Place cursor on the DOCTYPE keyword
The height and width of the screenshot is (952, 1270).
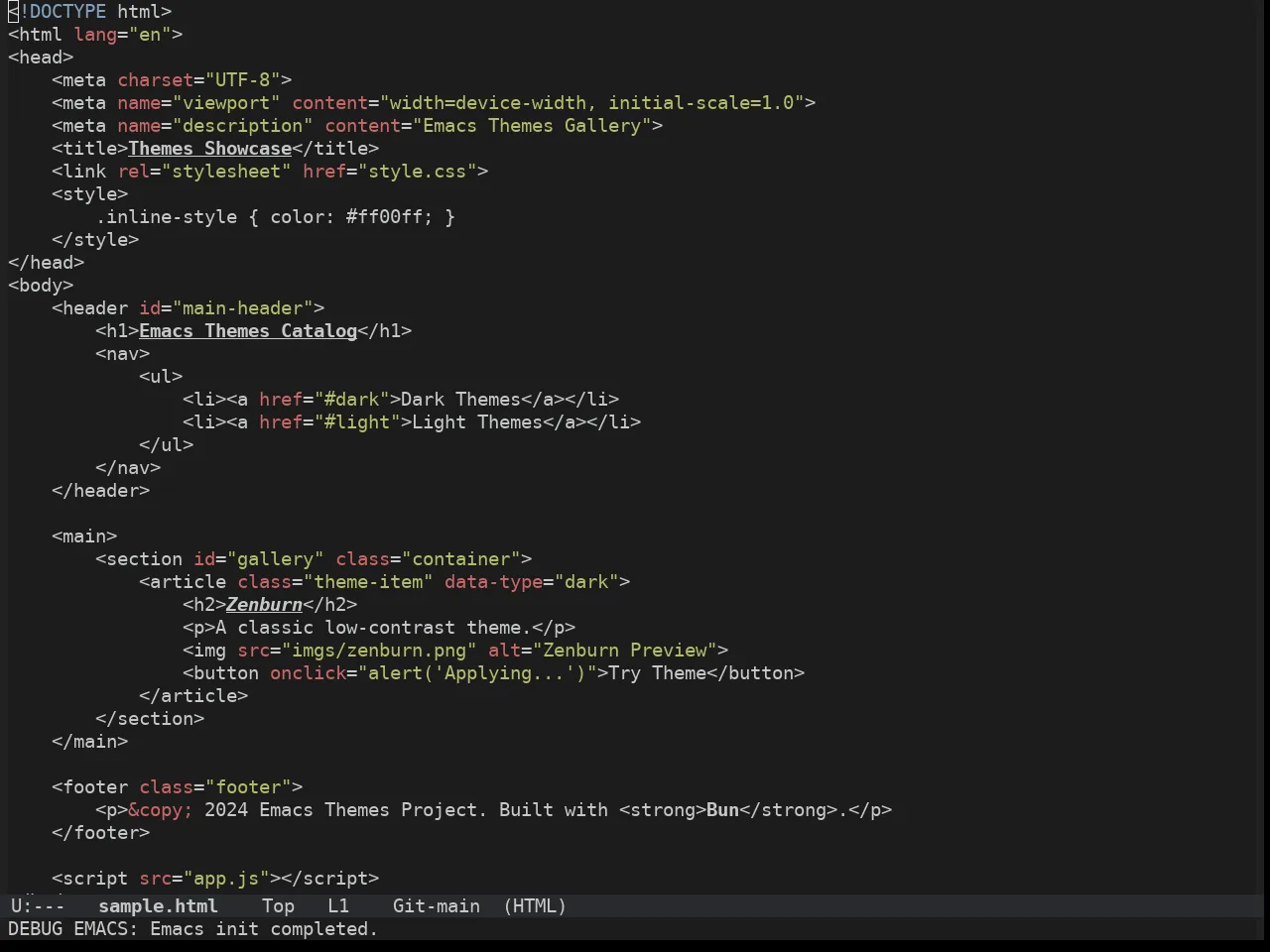coord(67,12)
